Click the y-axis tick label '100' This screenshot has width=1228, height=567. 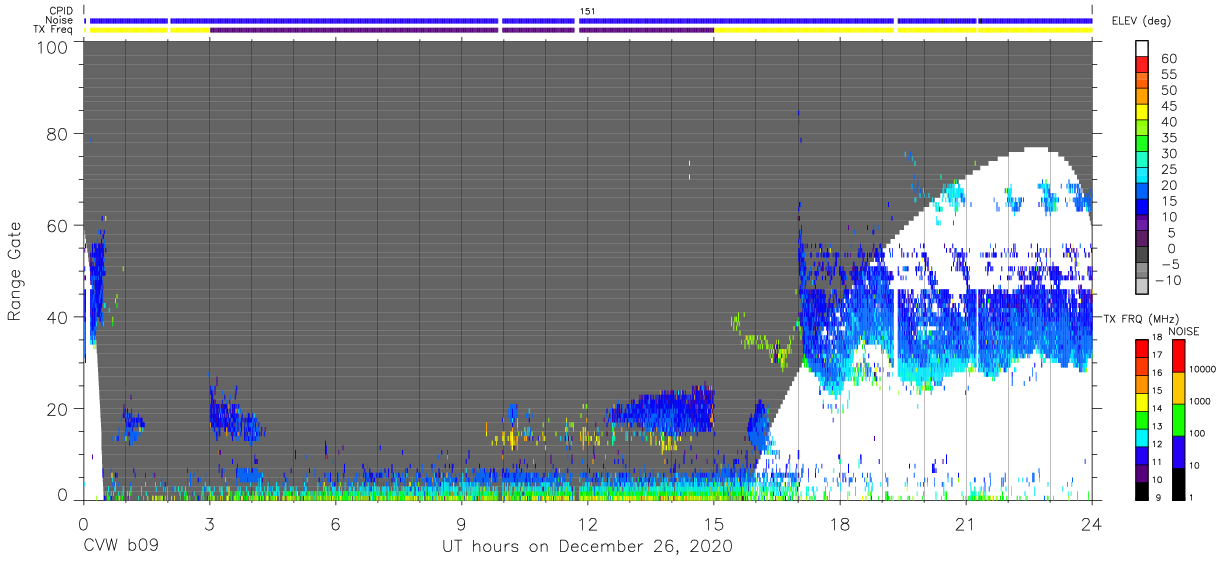click(x=53, y=47)
